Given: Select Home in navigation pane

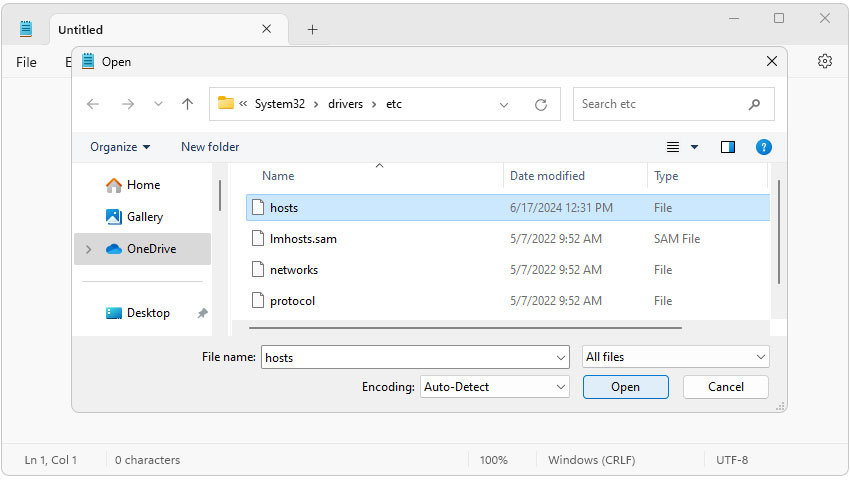Looking at the screenshot, I should click(x=143, y=185).
